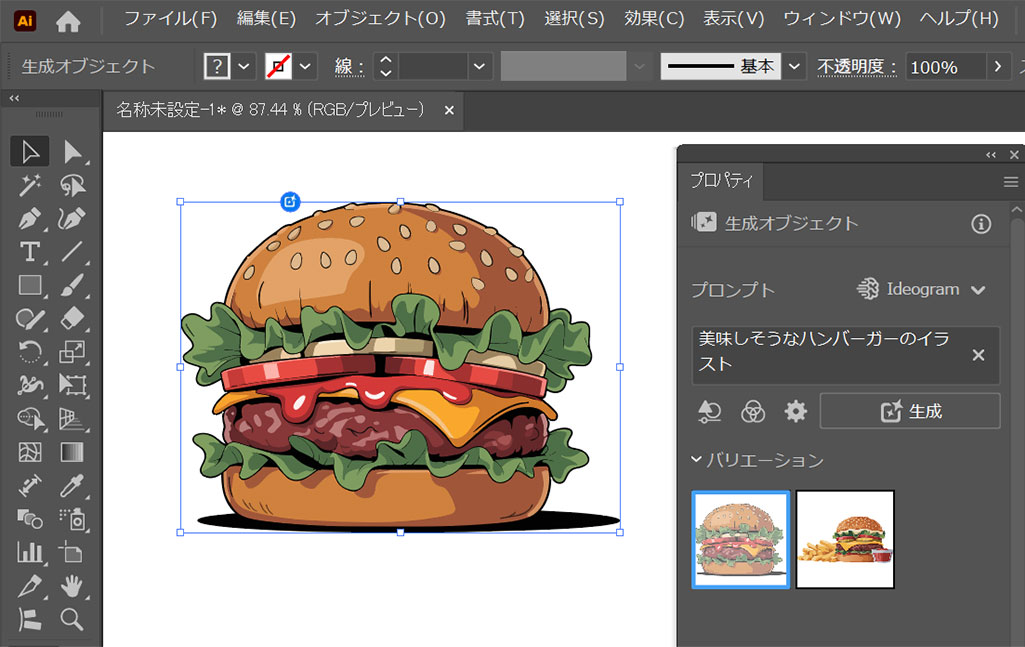The image size is (1025, 647).
Task: Click the 生成 button
Action: [910, 411]
